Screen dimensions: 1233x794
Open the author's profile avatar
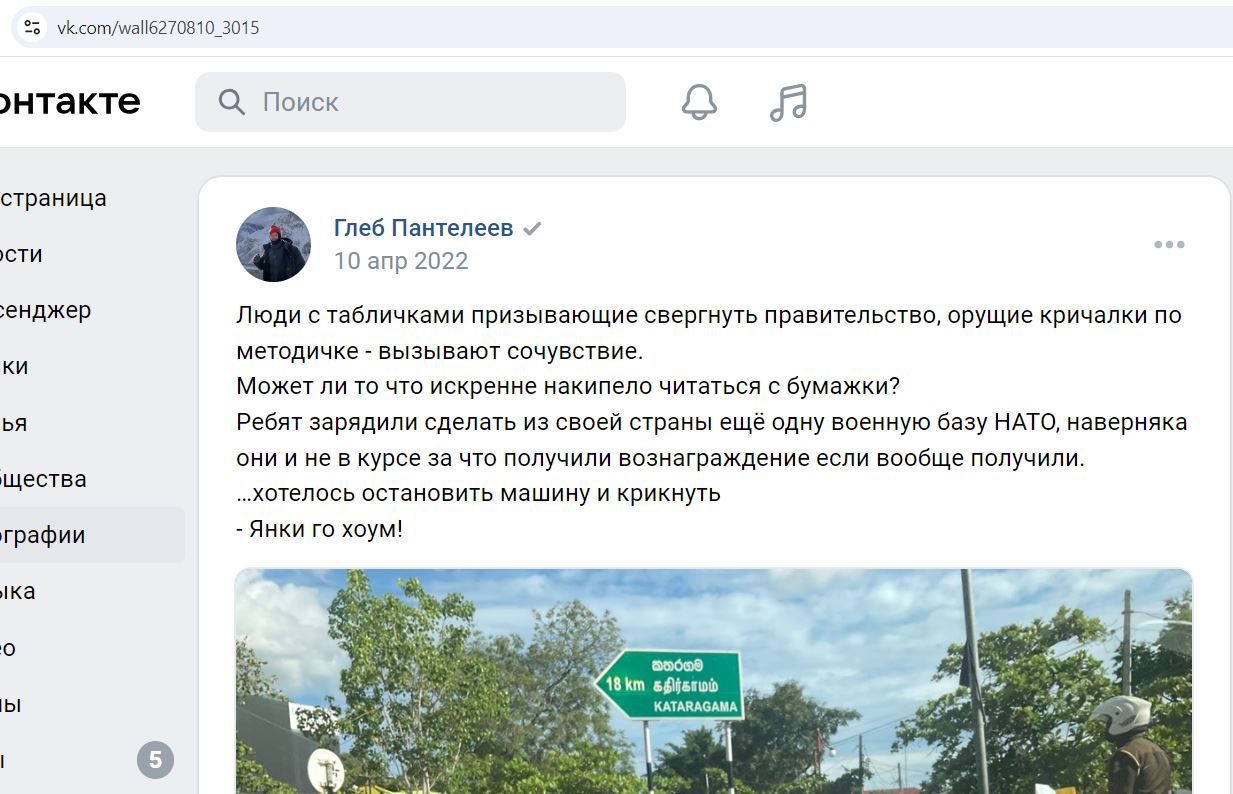(273, 244)
